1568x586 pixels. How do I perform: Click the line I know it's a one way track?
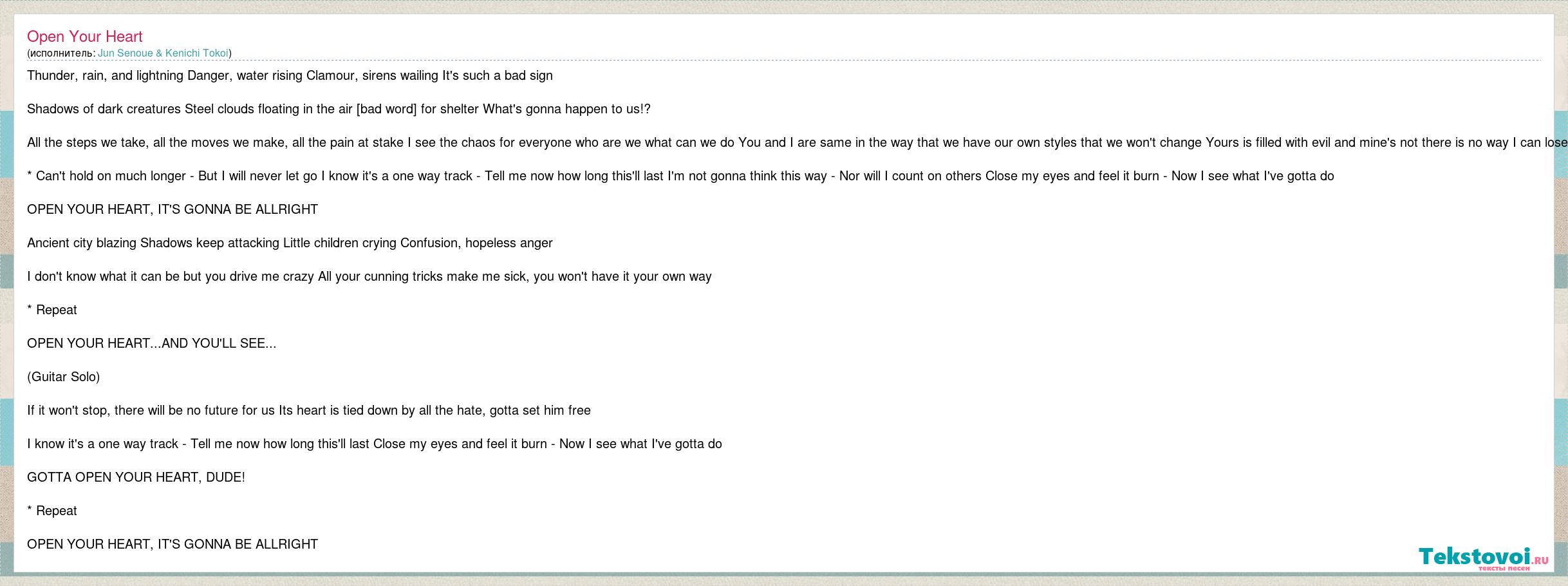click(x=375, y=444)
